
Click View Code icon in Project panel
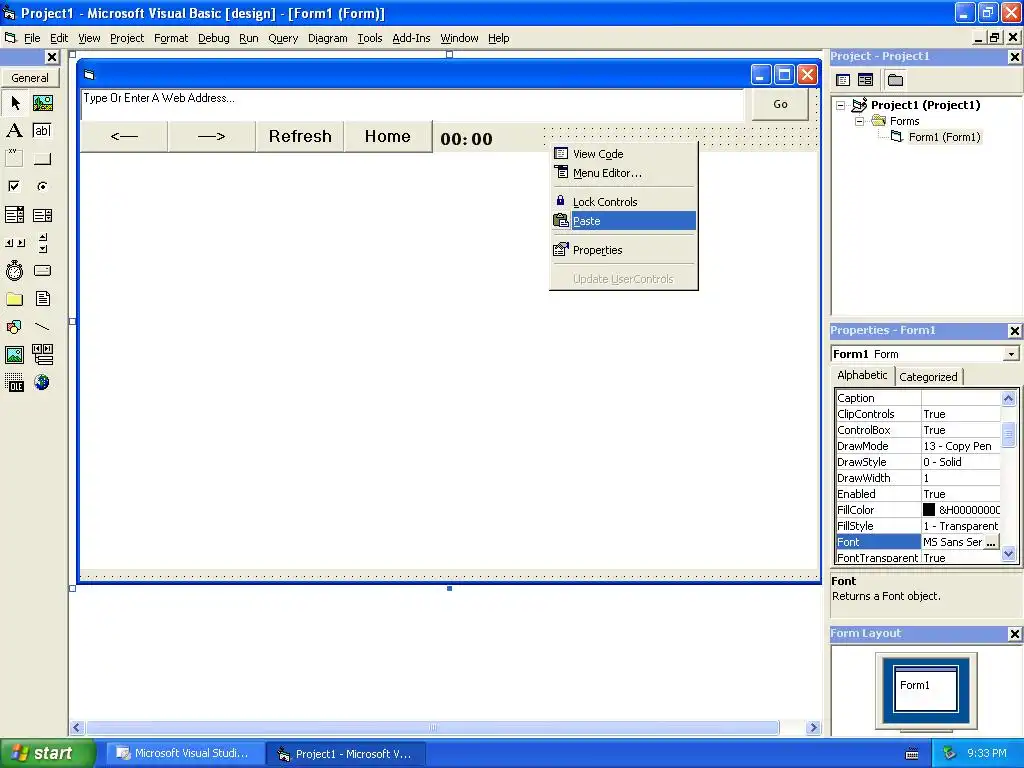843,80
